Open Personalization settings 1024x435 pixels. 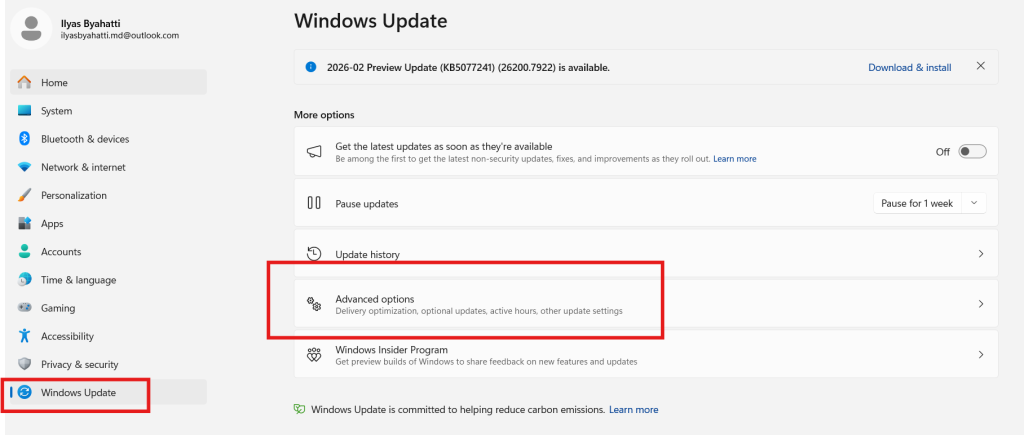click(x=108, y=195)
